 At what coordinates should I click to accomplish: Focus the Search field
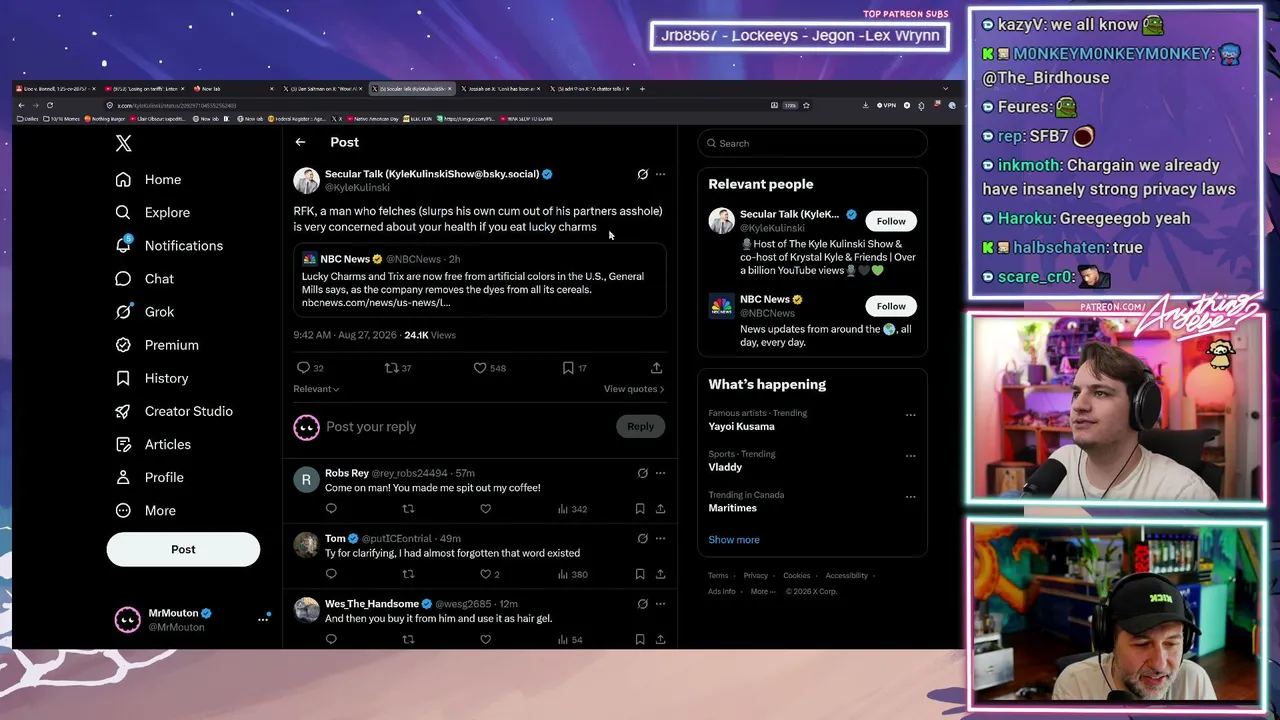coord(812,143)
